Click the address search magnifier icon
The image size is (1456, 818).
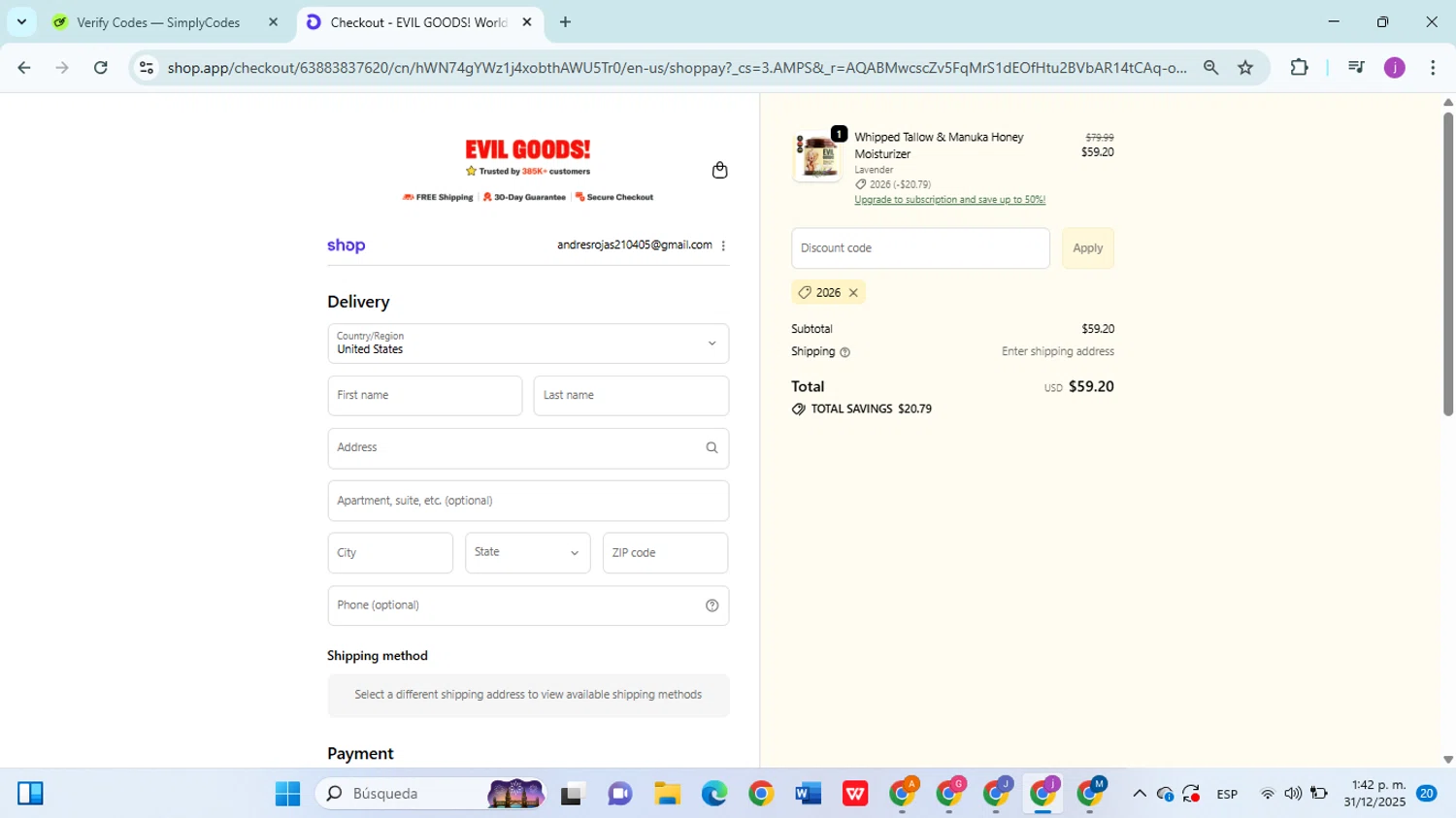pyautogui.click(x=711, y=447)
